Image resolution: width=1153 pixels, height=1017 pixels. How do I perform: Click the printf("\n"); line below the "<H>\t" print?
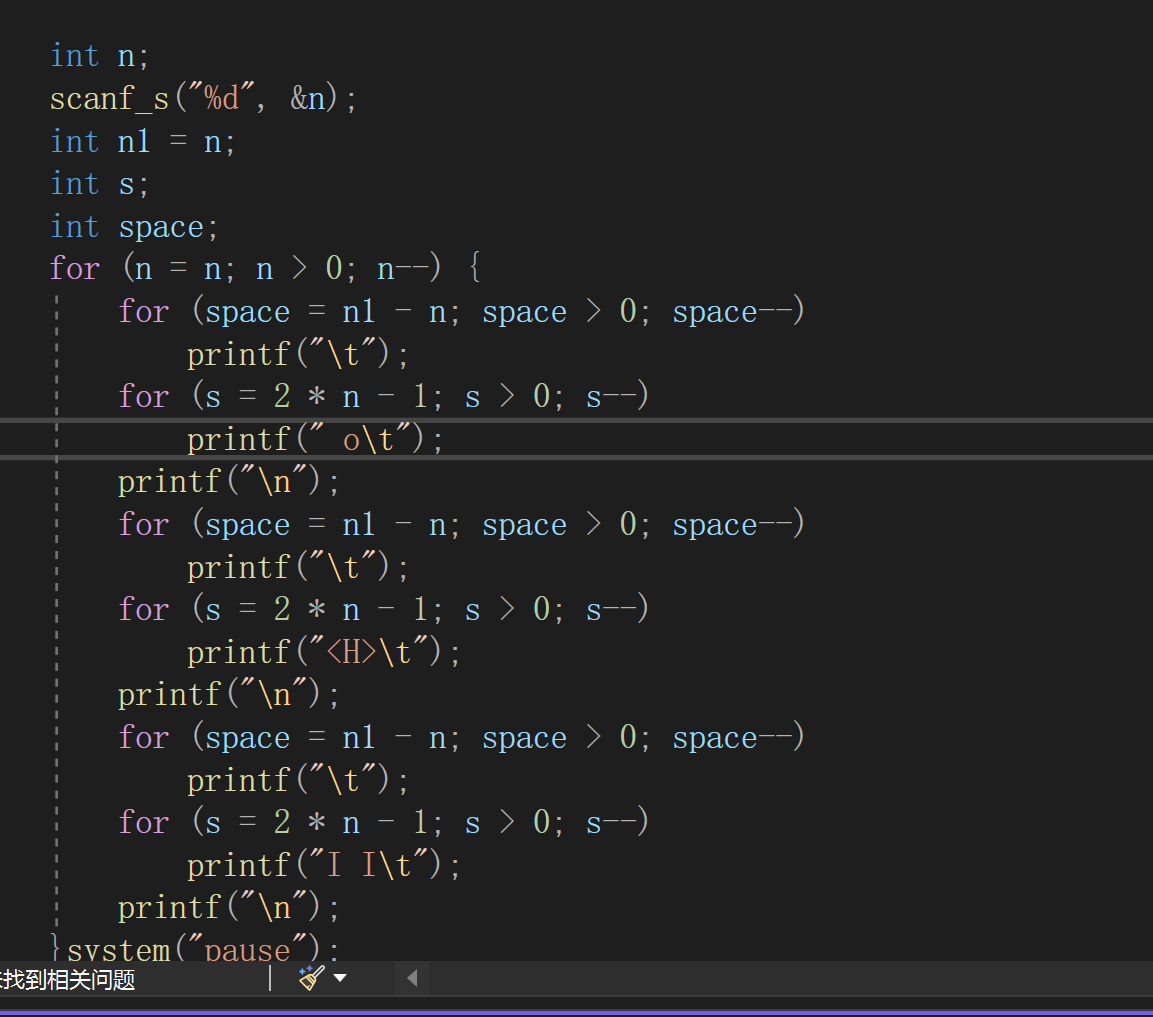click(229, 694)
